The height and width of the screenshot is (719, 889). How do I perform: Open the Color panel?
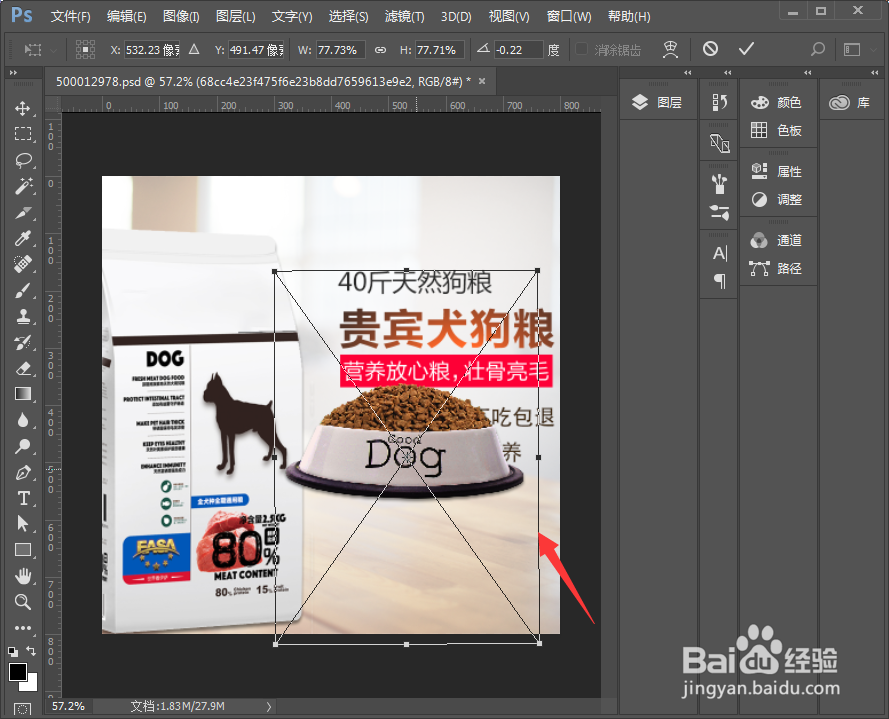click(x=777, y=103)
